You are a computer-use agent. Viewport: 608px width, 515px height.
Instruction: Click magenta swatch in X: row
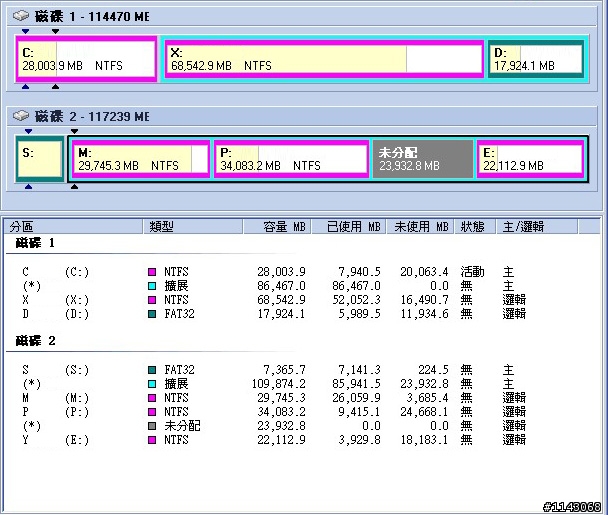click(152, 300)
